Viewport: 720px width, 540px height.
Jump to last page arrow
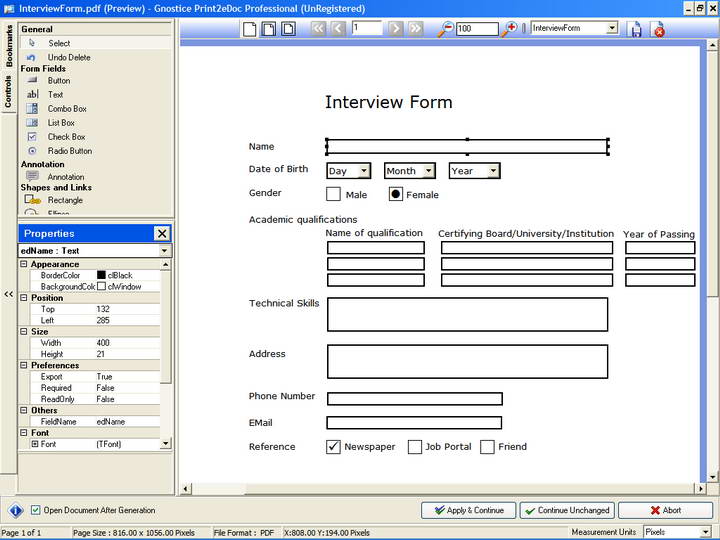[415, 29]
